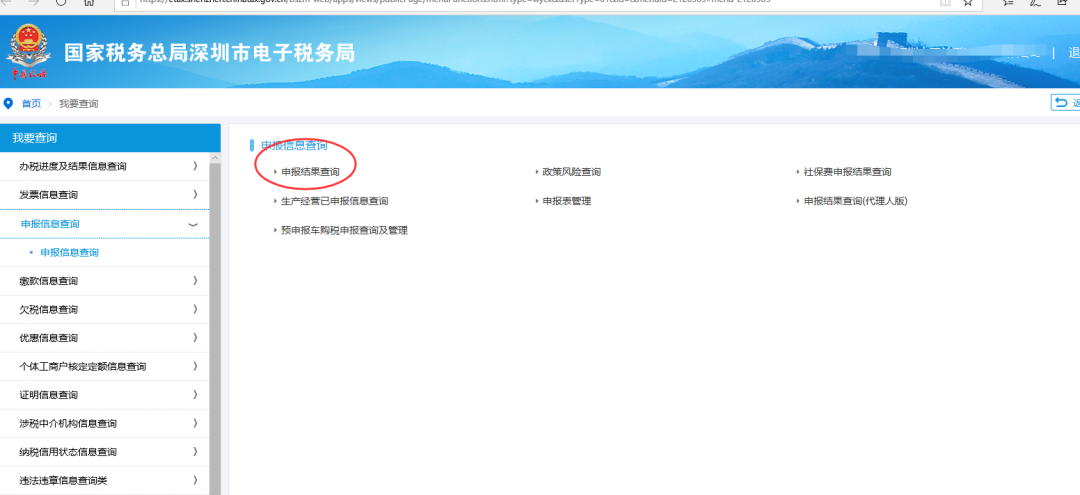Click the sidebar vertical scrollbar track
This screenshot has height=495, width=1080.
pos(215,329)
